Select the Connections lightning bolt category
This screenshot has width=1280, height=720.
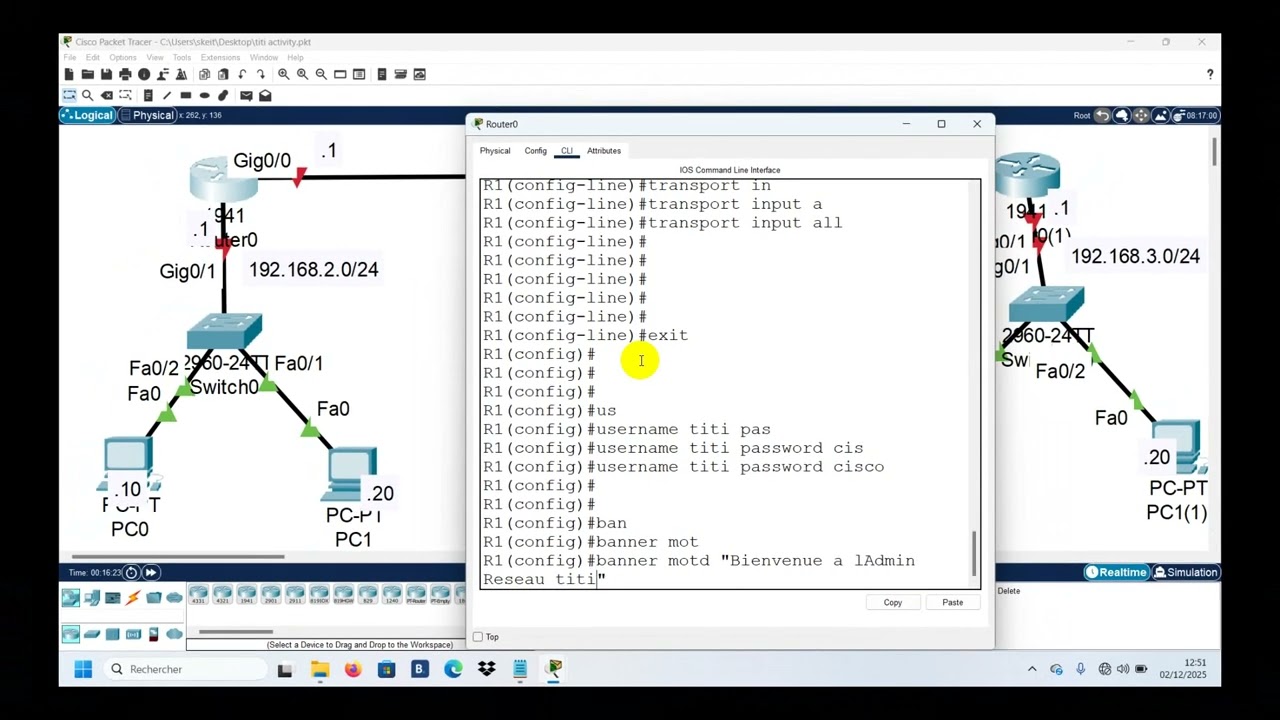(133, 598)
